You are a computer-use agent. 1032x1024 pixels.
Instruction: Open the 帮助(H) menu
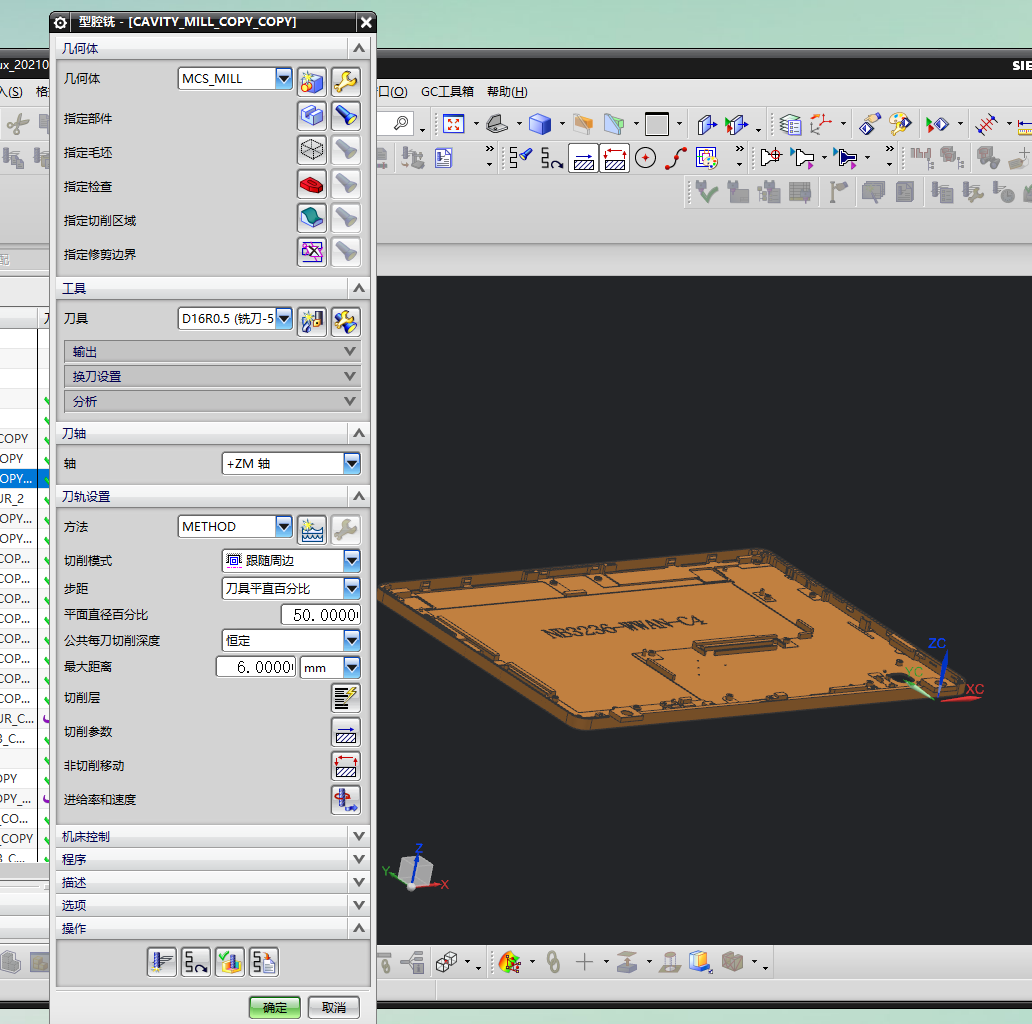pyautogui.click(x=506, y=92)
